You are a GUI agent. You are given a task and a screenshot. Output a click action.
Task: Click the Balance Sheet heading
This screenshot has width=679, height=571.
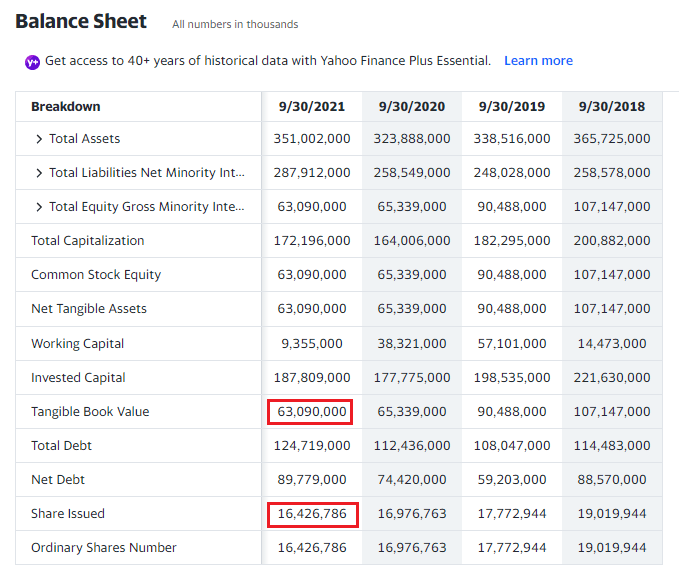81,22
